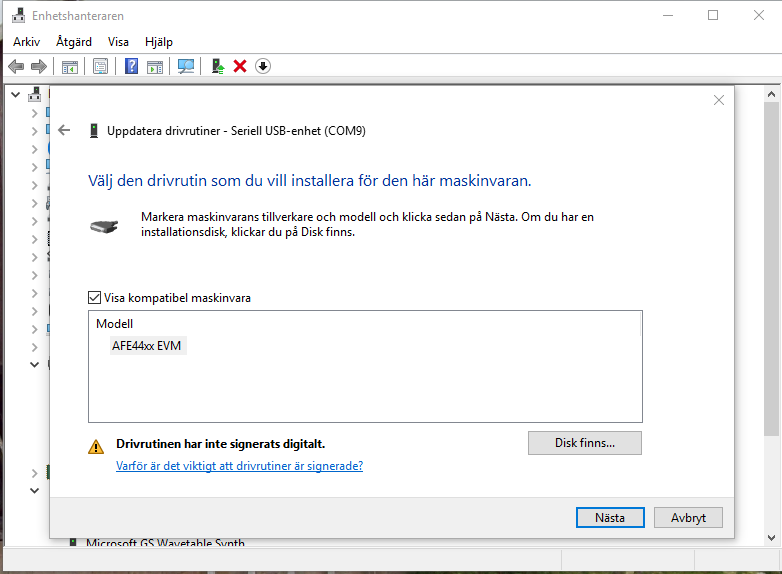Select Microsoft GS Wavetable Synth tree item

(165, 543)
